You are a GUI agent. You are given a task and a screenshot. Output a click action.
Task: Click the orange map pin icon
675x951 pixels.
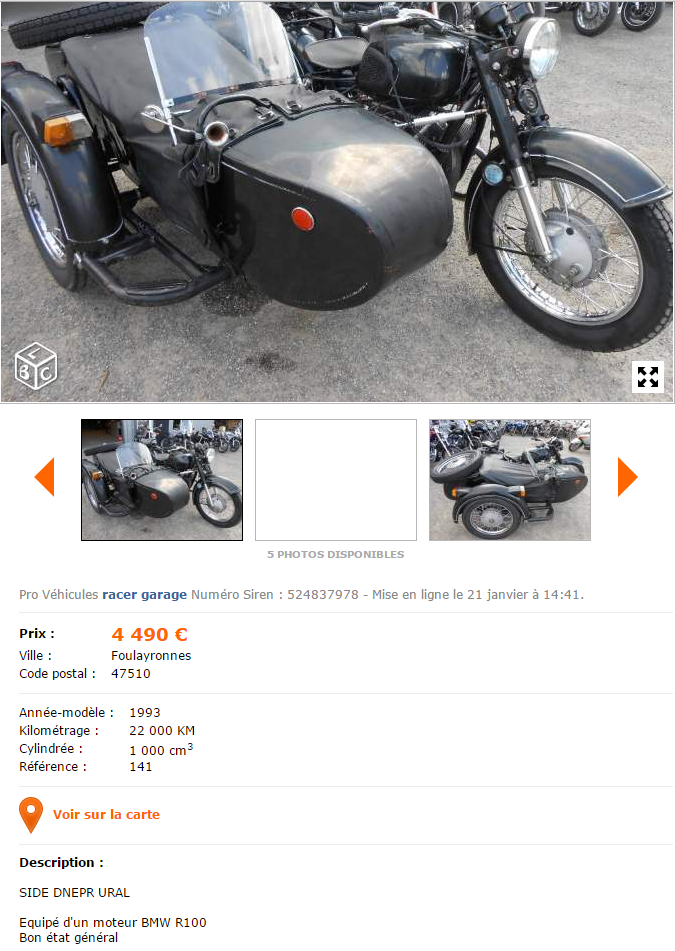[31, 815]
